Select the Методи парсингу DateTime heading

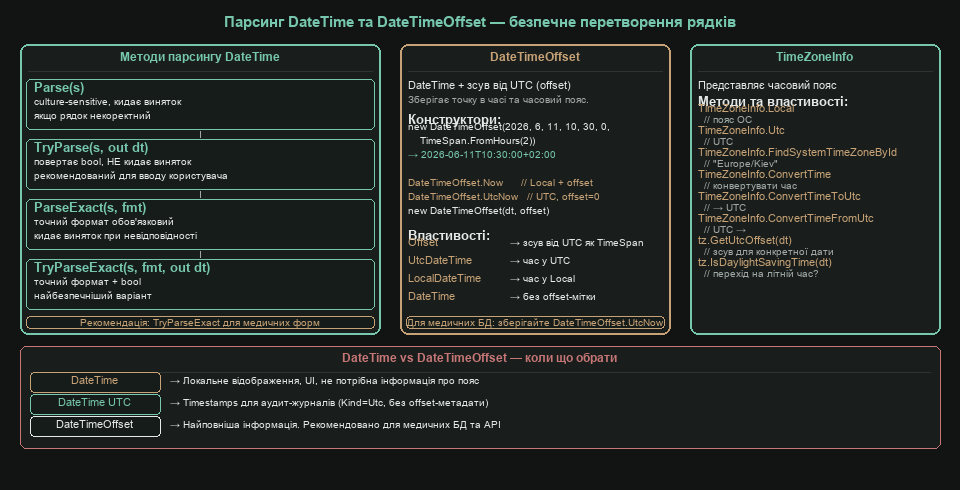pos(200,57)
